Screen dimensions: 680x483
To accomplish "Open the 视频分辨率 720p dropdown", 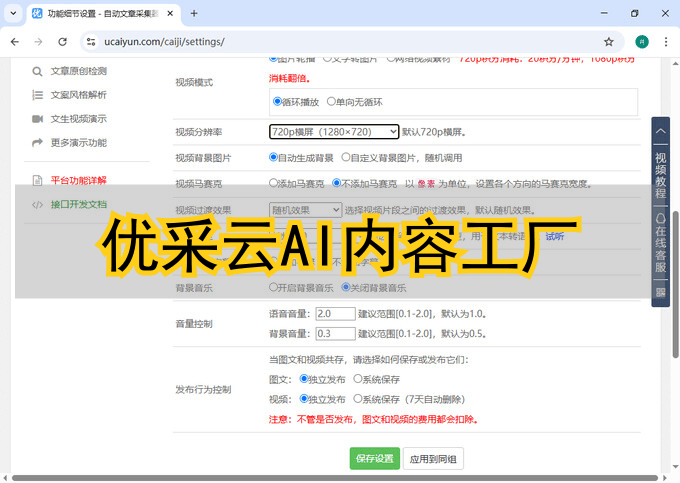I will (x=334, y=131).
